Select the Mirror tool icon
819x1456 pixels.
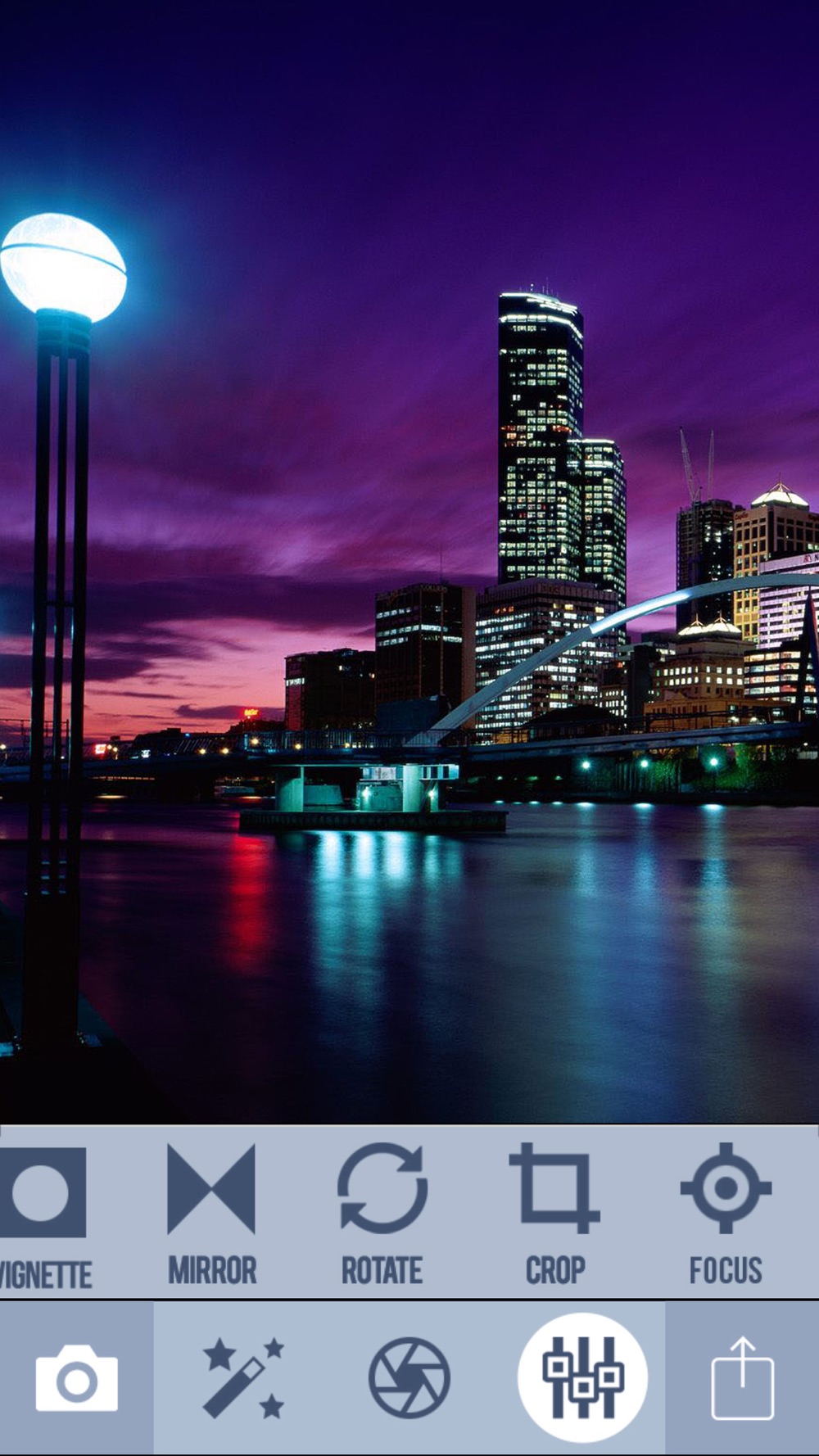211,1189
